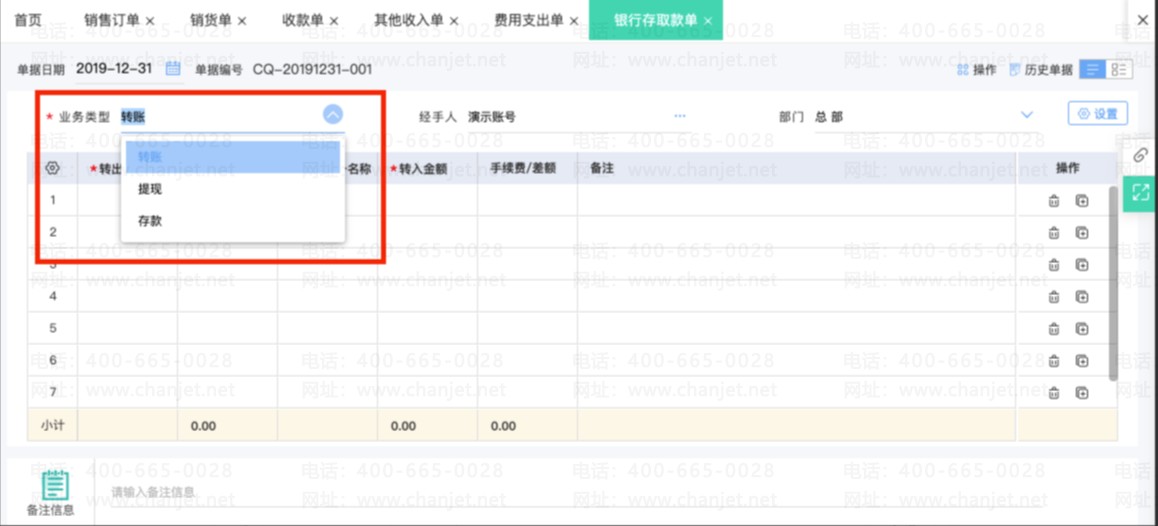
Task: Click the link attachment icon
Action: pos(1141,154)
